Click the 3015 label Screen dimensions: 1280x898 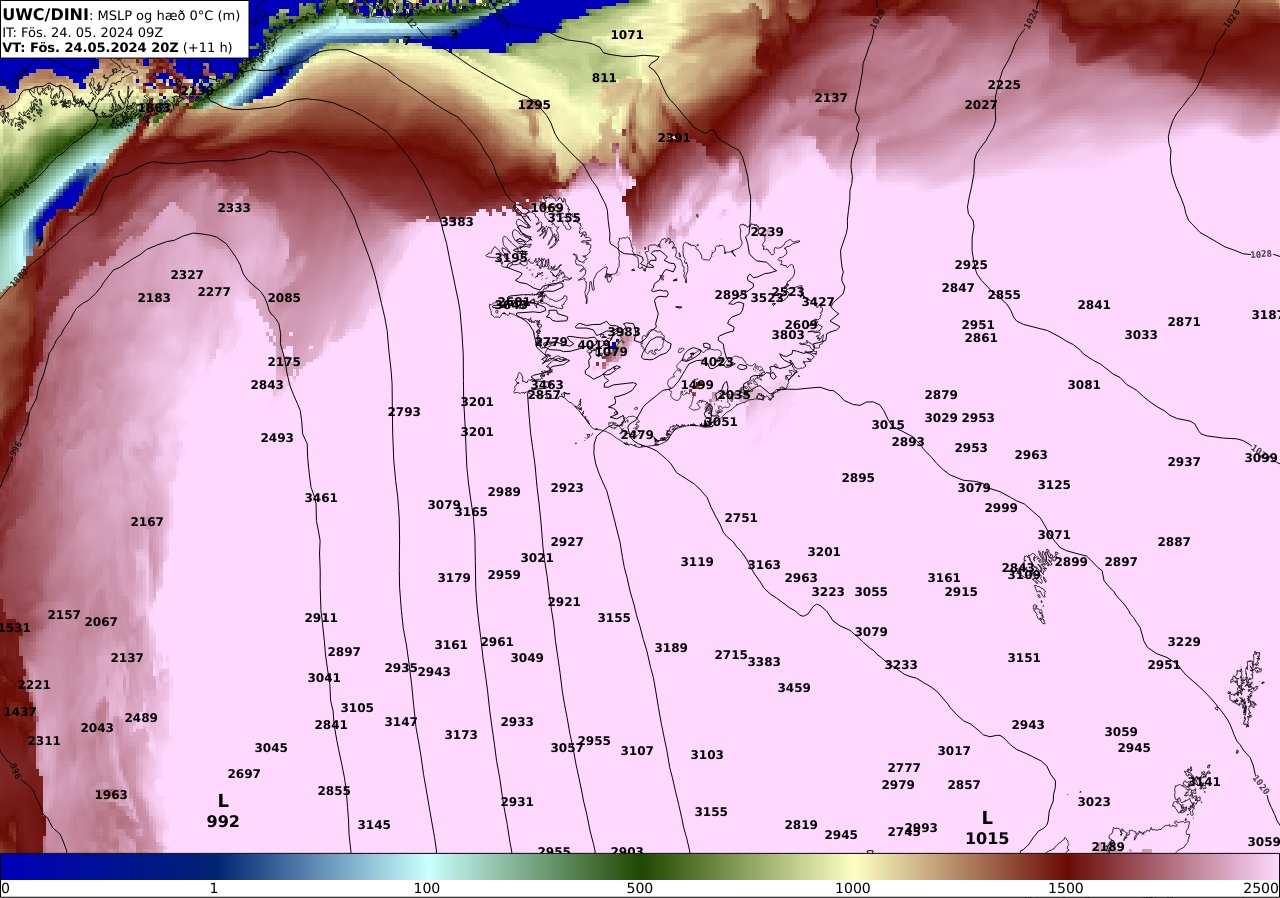[x=888, y=425]
